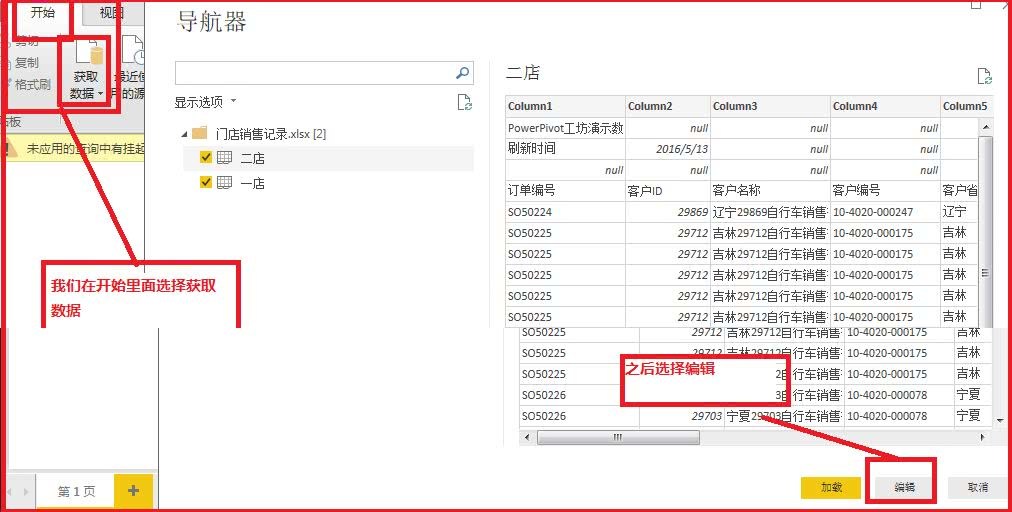Screen dimensions: 1012x512
Task: Switch to the 开始 ribbon tab
Action: tap(43, 13)
